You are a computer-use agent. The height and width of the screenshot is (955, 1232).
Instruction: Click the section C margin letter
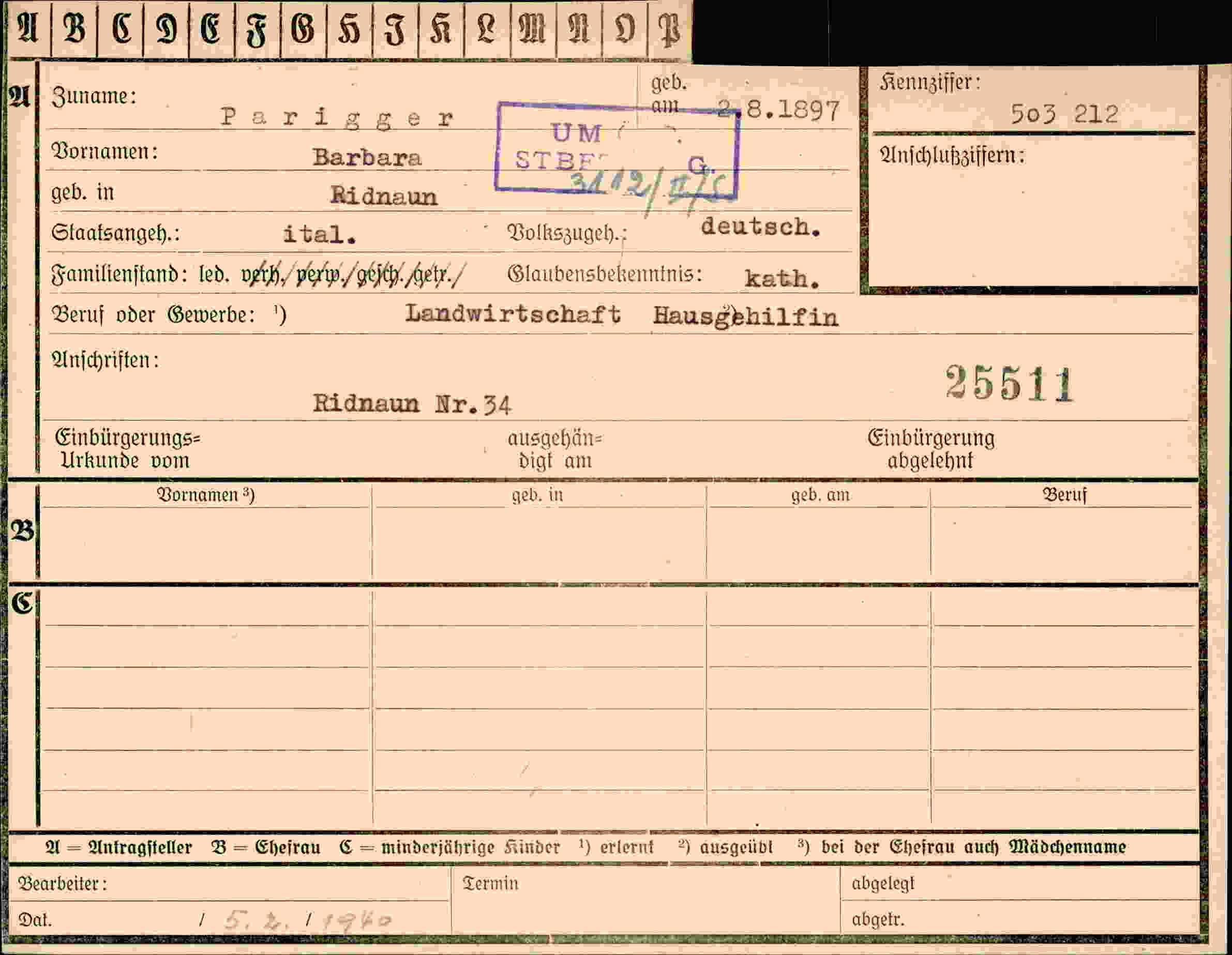pyautogui.click(x=23, y=603)
